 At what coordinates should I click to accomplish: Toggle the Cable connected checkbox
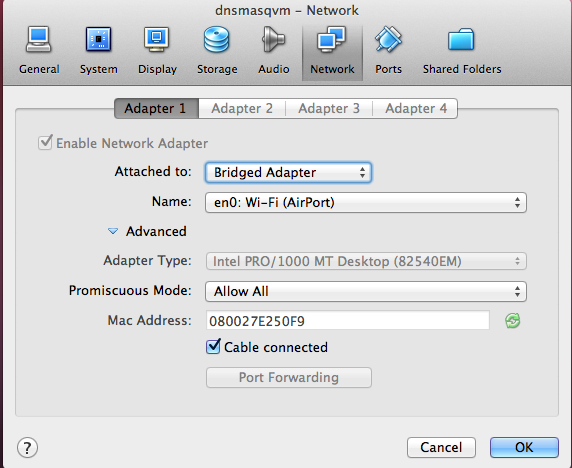[213, 347]
